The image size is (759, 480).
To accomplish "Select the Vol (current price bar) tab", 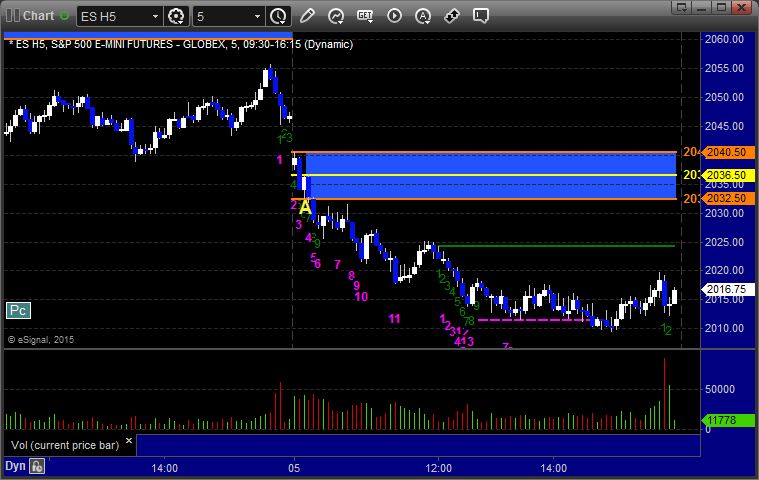I will pos(60,444).
